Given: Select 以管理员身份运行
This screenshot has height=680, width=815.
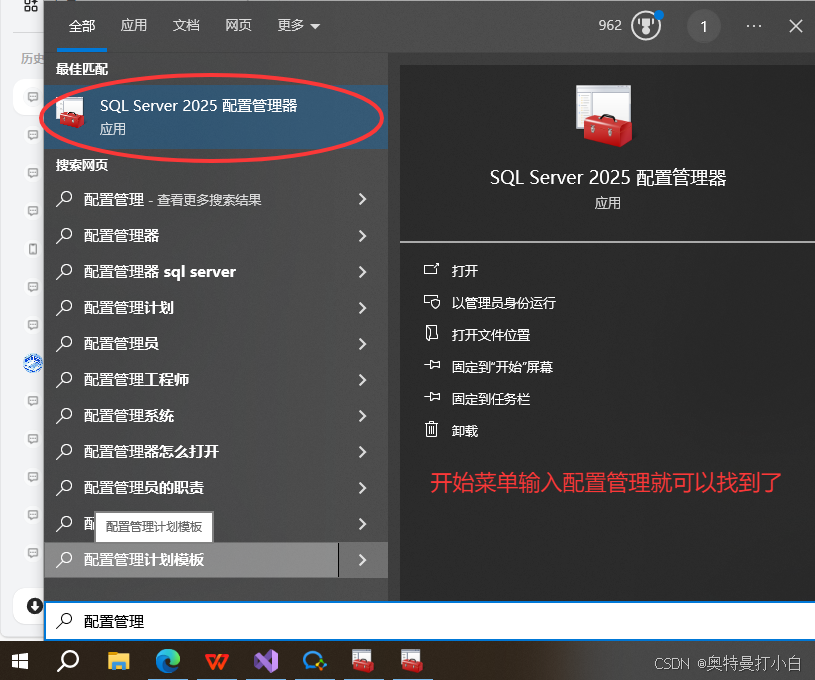Looking at the screenshot, I should (x=503, y=303).
